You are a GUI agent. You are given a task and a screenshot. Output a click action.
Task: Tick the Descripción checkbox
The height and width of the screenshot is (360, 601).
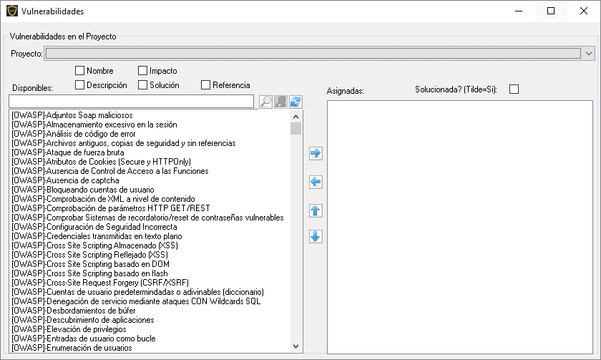tap(80, 85)
